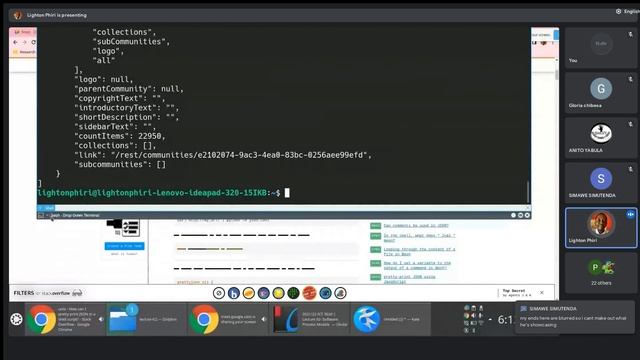Click the terminal window's vertical scrollbar

528,192
